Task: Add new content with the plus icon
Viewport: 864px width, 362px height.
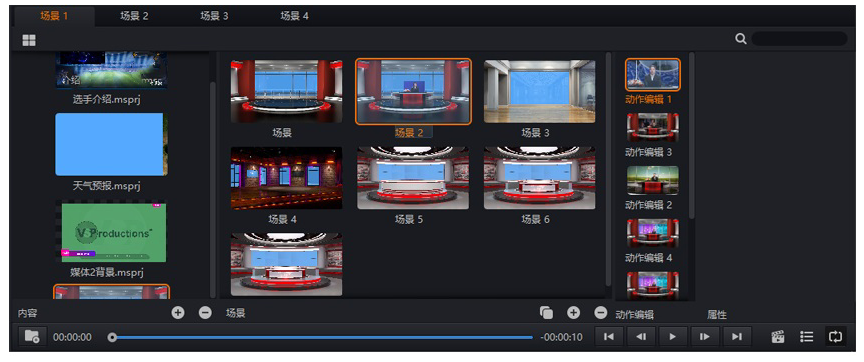Action: pyautogui.click(x=177, y=312)
